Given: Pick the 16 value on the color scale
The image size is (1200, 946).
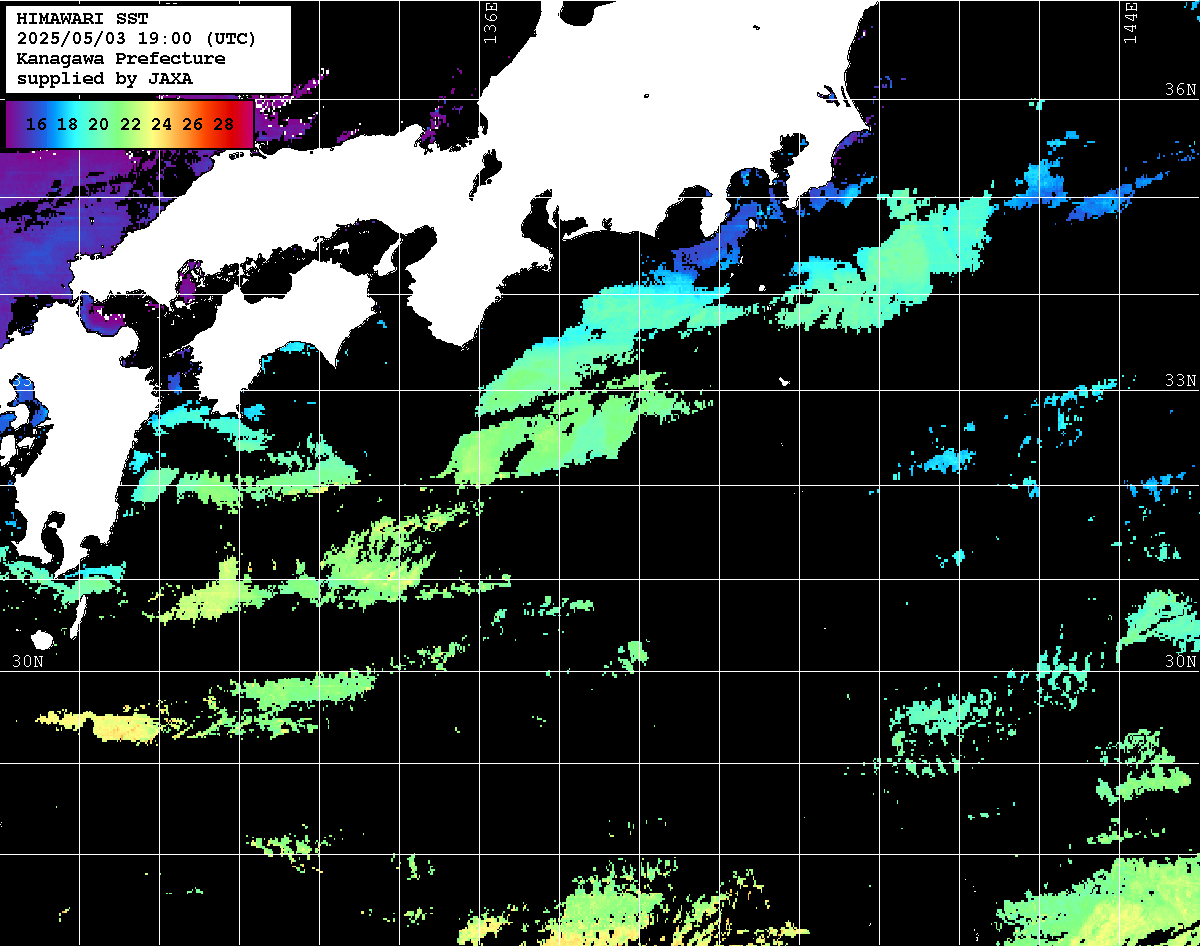Looking at the screenshot, I should 36,124.
